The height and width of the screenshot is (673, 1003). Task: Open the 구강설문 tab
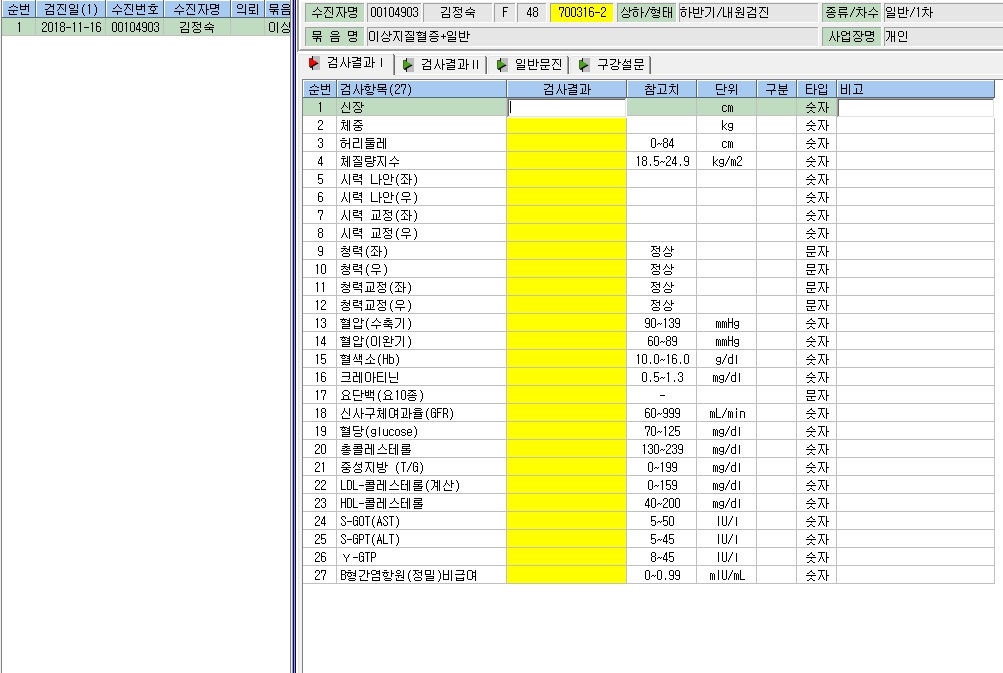pyautogui.click(x=612, y=65)
